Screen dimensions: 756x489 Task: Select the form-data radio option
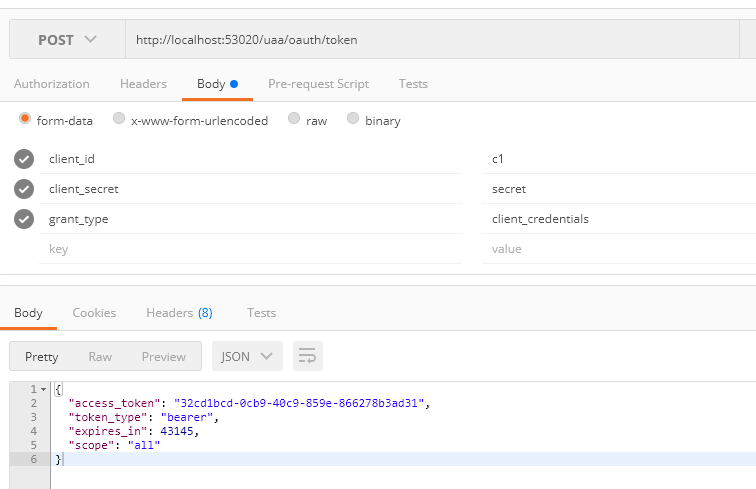pyautogui.click(x=25, y=119)
